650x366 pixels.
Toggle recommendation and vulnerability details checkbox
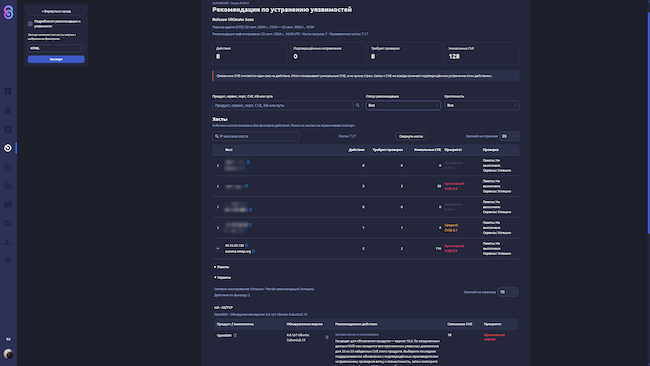point(30,24)
